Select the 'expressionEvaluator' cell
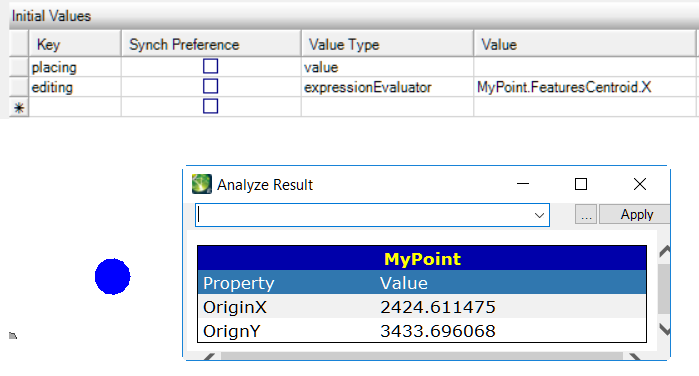 click(387, 87)
